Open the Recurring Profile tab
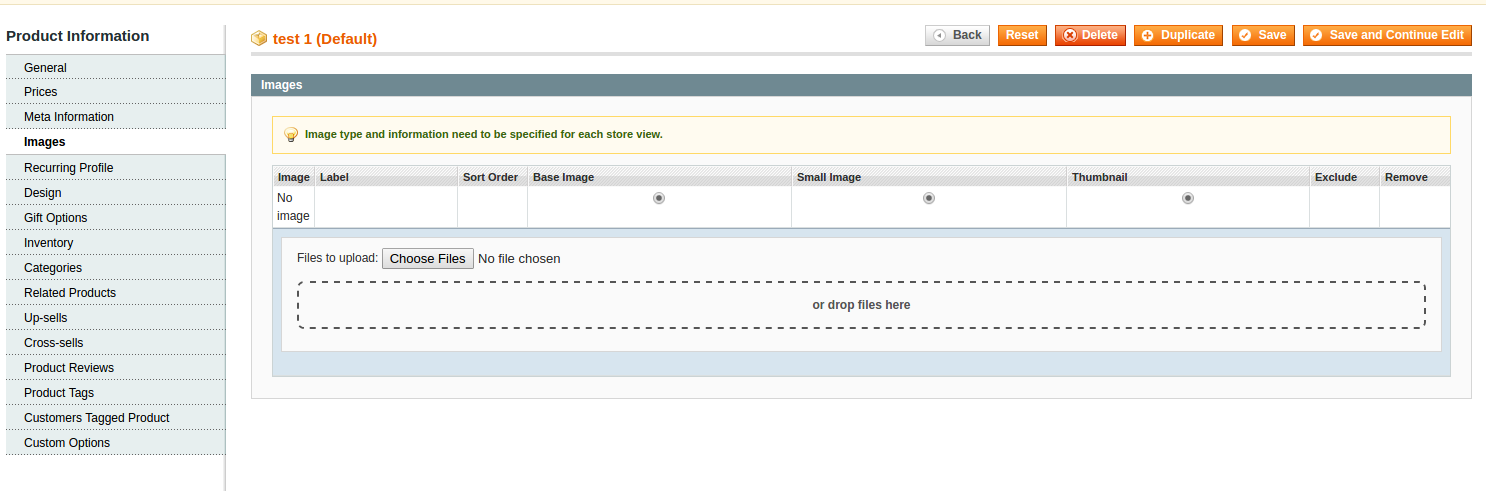 pyautogui.click(x=116, y=168)
